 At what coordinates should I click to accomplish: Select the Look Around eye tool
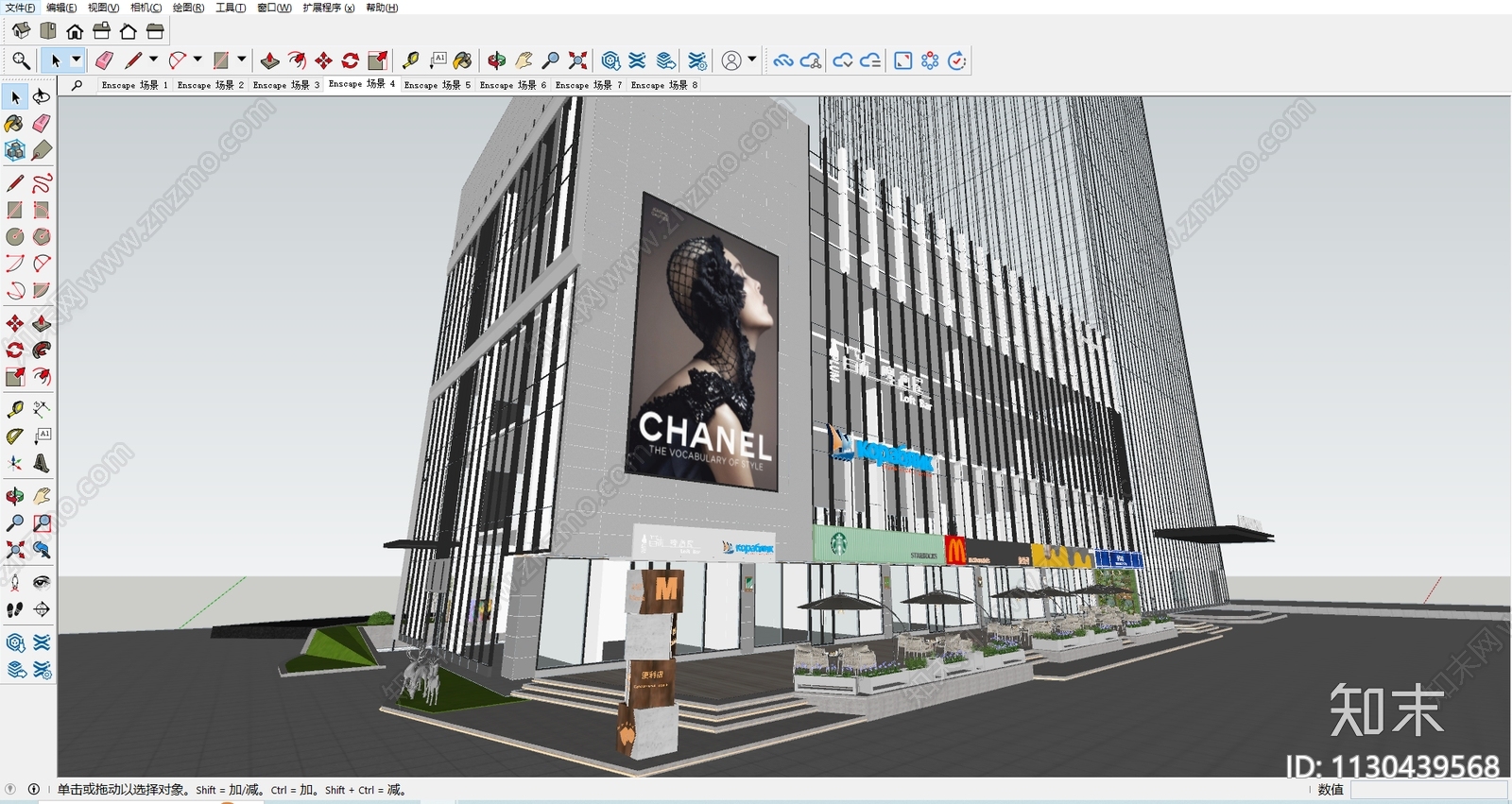click(42, 582)
